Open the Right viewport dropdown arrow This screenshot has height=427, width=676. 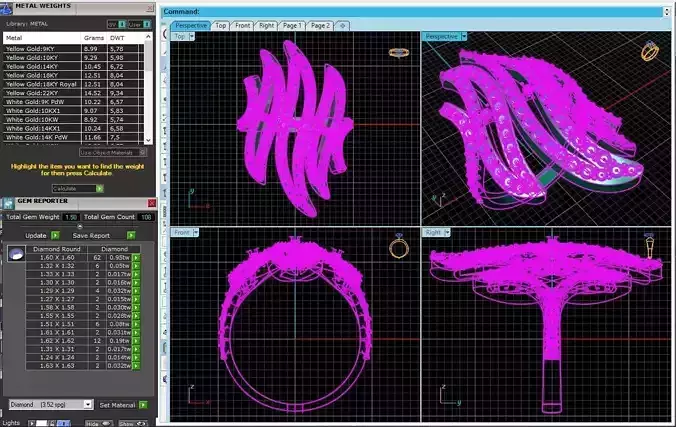coord(447,232)
